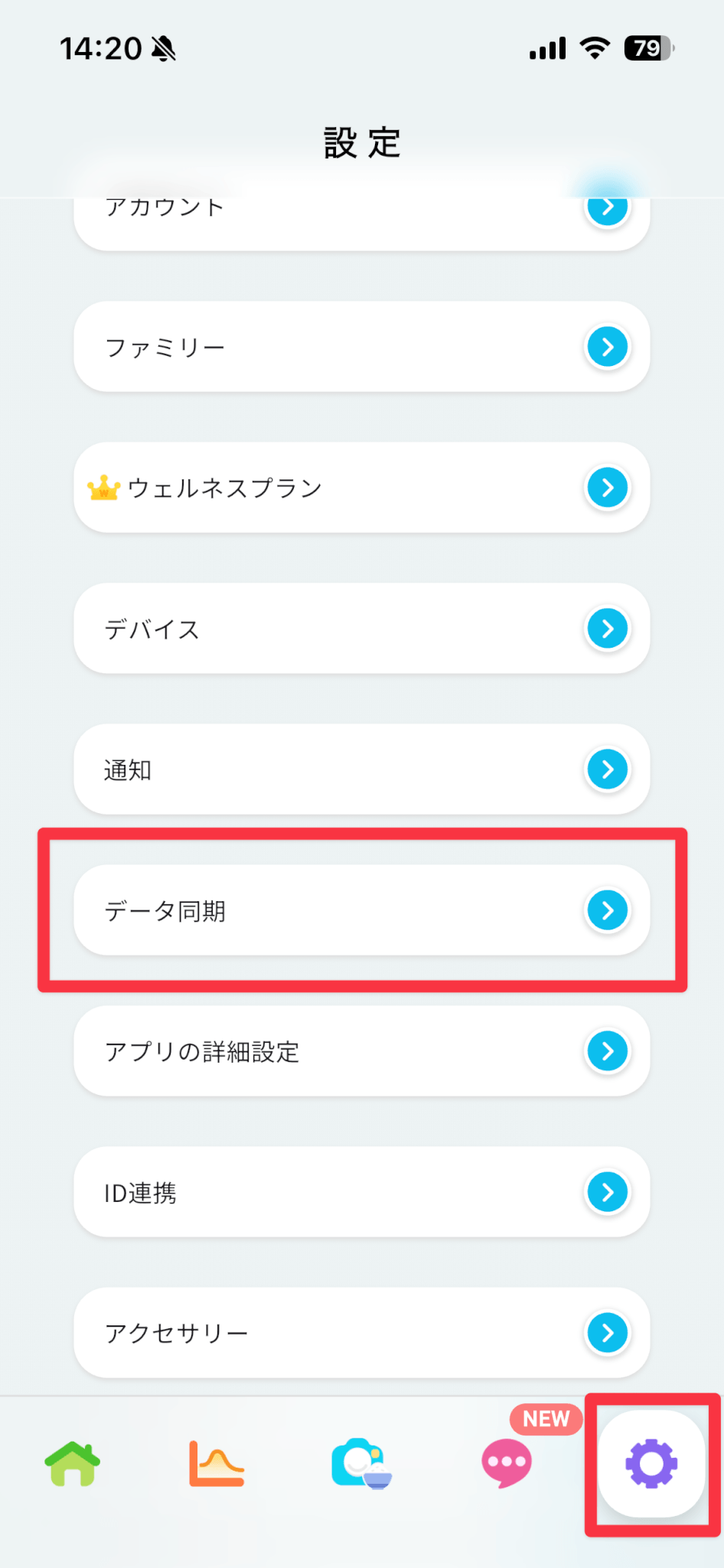Screen dimensions: 724x1568
Task: Tap the NEW badge above chat
Action: (x=546, y=1419)
